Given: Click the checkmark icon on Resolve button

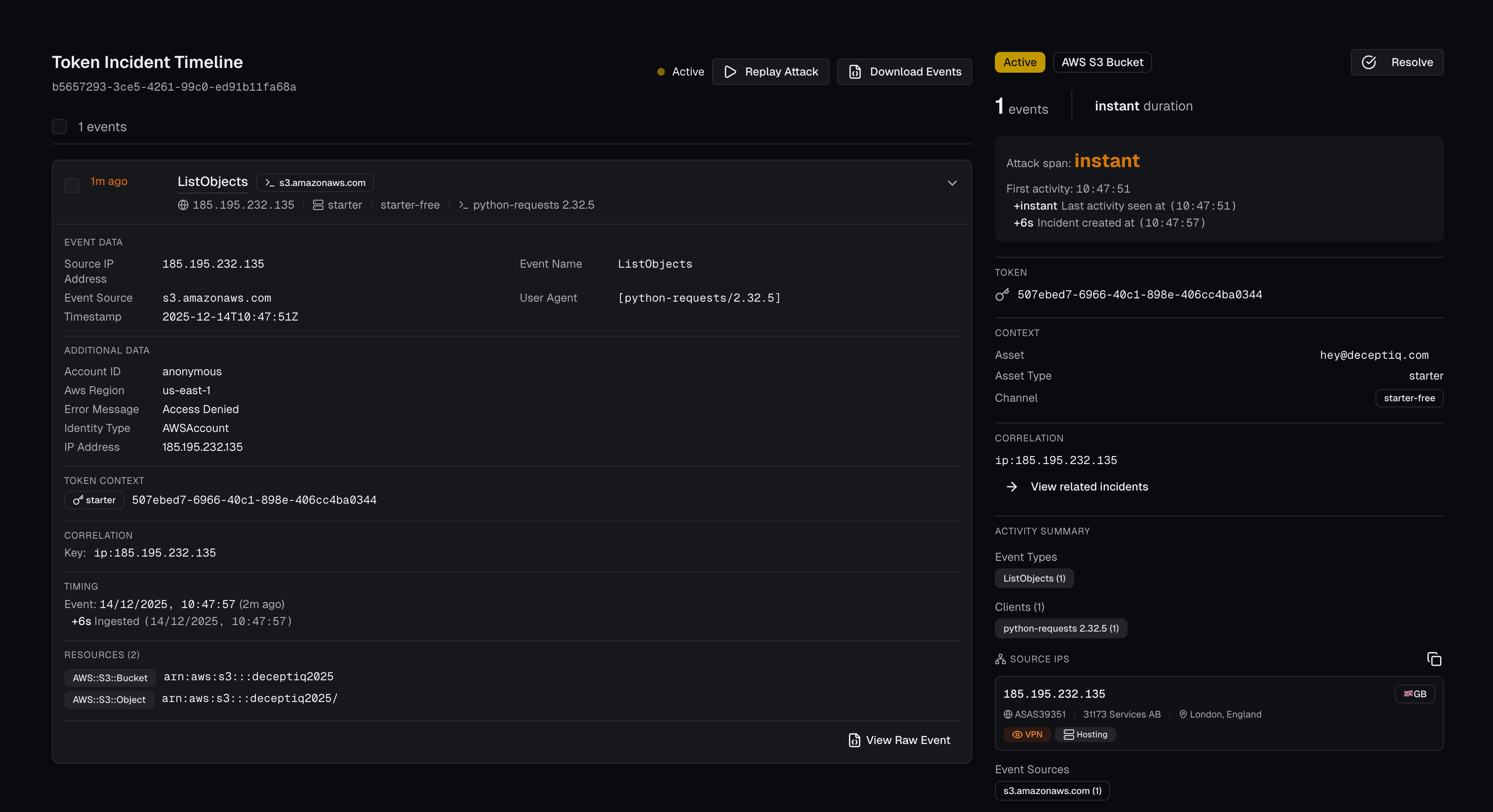Looking at the screenshot, I should pos(1369,62).
